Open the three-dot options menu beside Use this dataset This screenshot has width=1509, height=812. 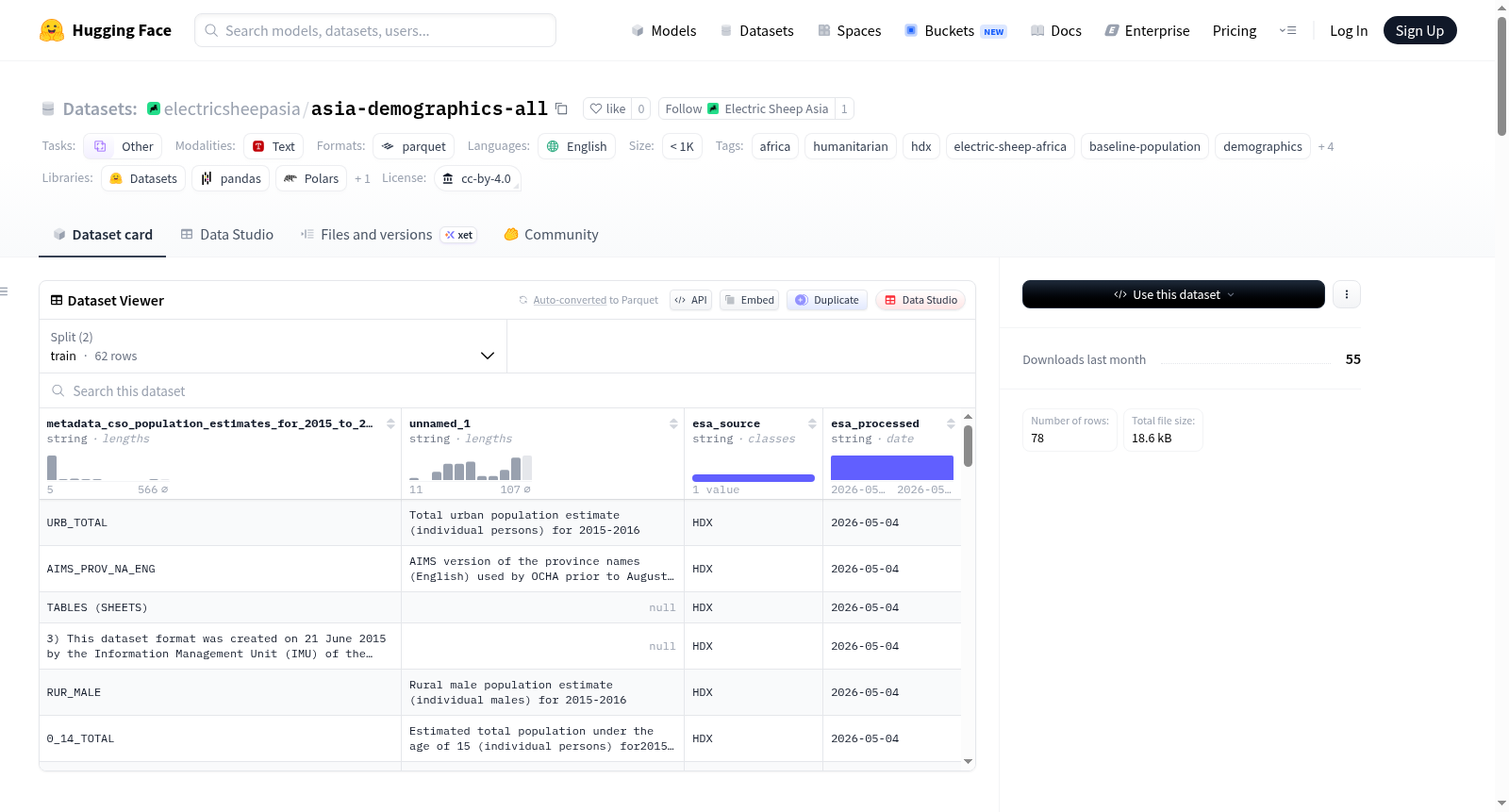pos(1347,294)
